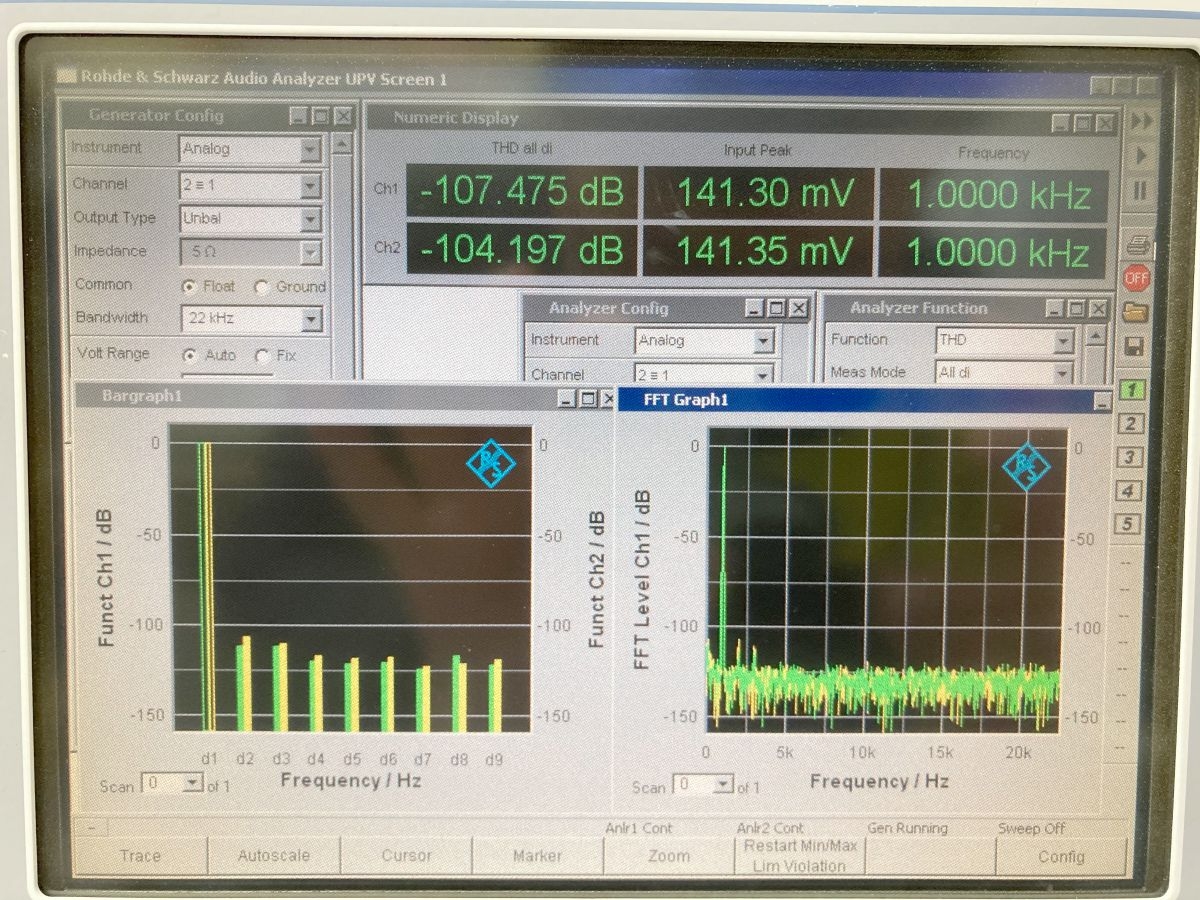
Task: Open Analyzer Config Instrument dropdown
Action: point(764,341)
